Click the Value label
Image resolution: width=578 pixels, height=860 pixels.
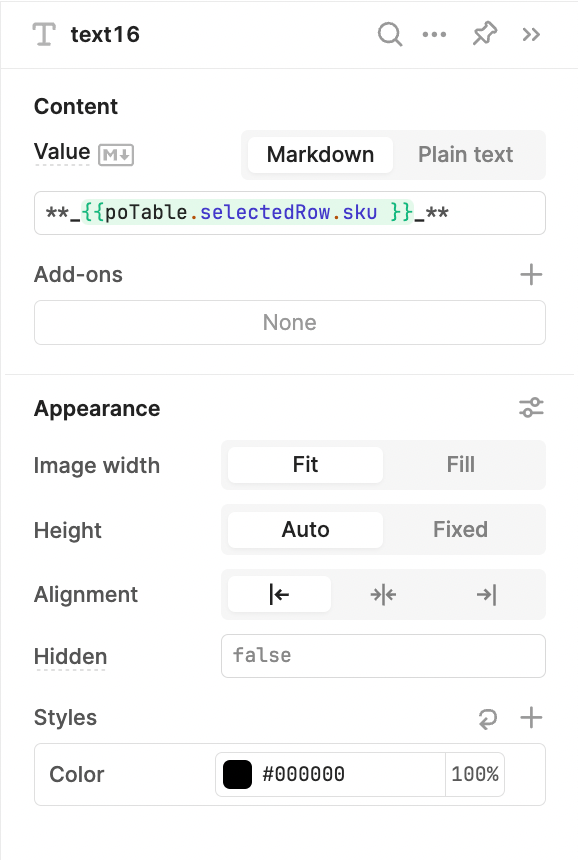pos(62,152)
